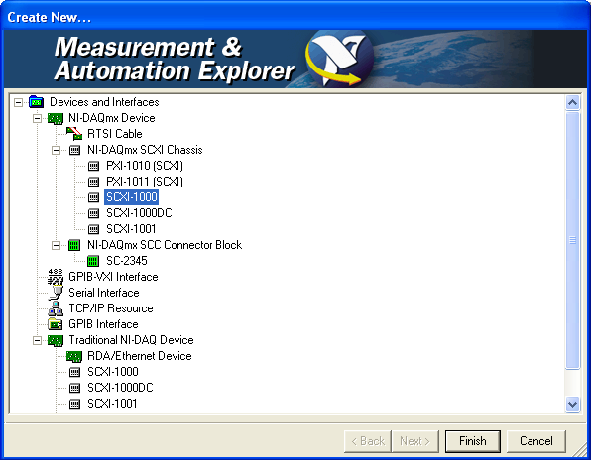The image size is (591, 460).
Task: Select the PXI-1010 (SCXI) entry
Action: (x=144, y=166)
